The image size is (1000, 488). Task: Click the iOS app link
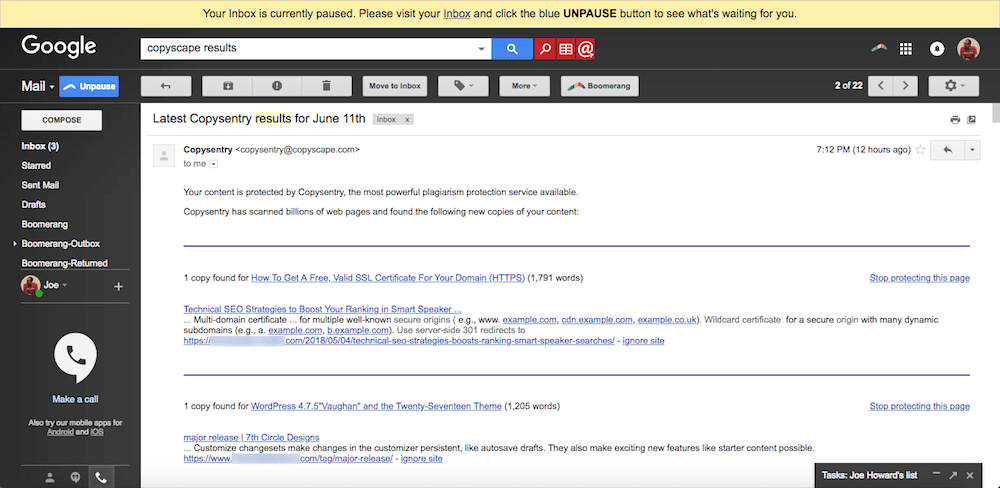tap(97, 432)
